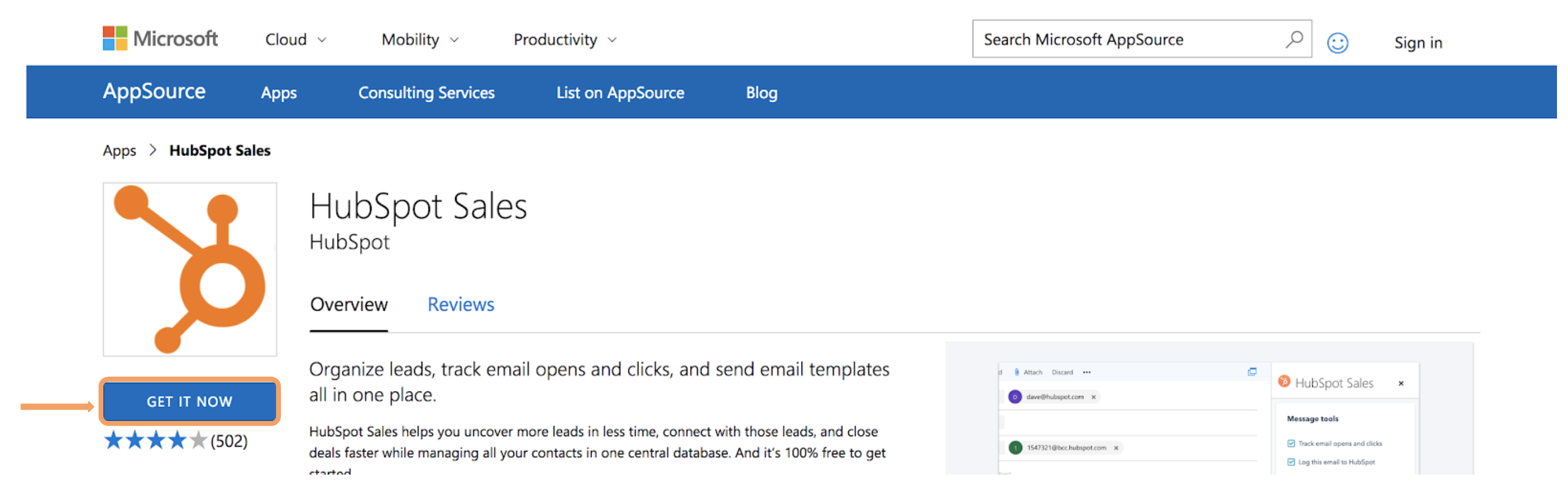Screen dimensions: 1568x495
Task: Click the HubSpot sprocket app logo
Action: click(190, 269)
